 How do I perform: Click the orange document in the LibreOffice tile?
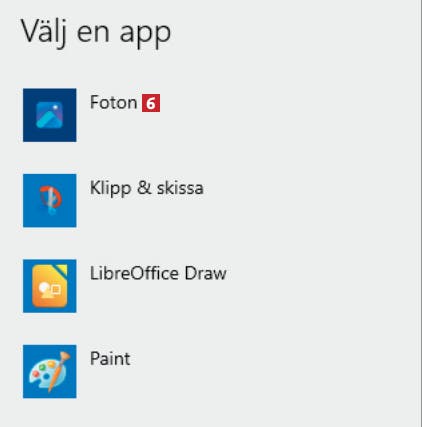pyautogui.click(x=50, y=286)
